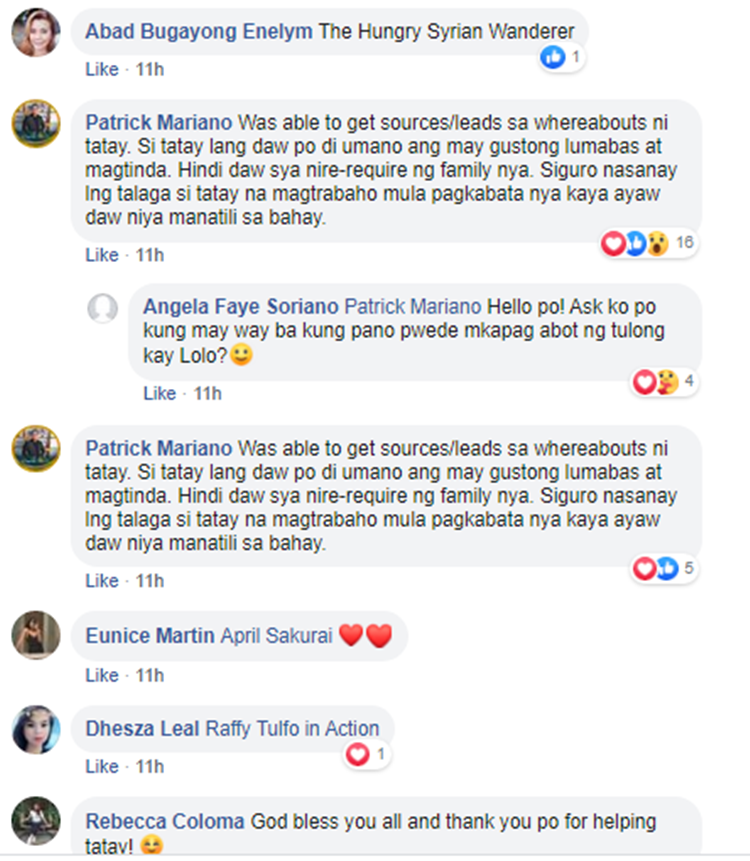Open Eunice Martin's profile picture

(36, 635)
